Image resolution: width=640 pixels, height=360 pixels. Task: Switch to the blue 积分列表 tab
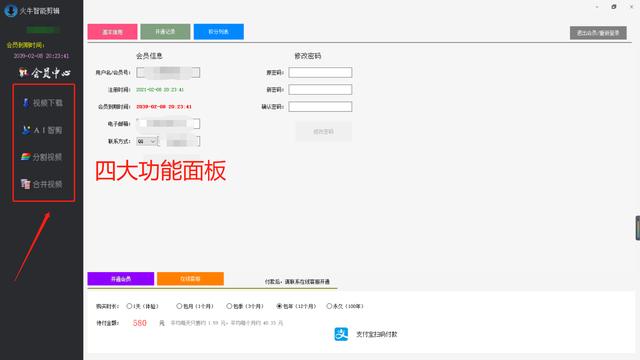tap(219, 32)
